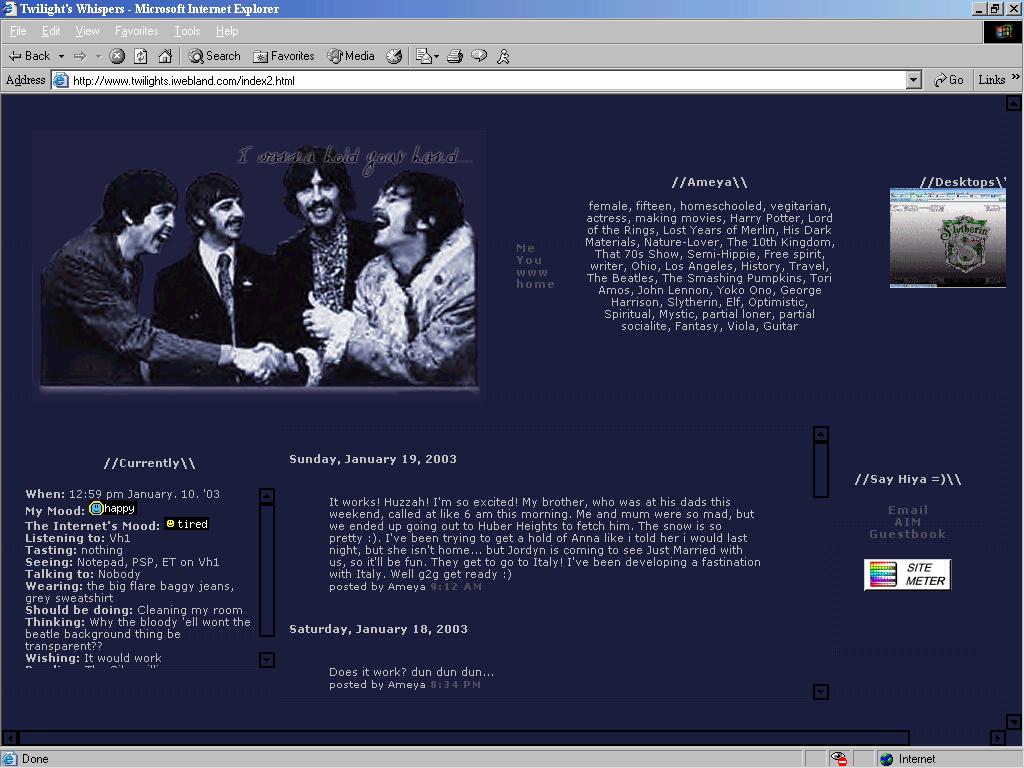This screenshot has width=1024, height=768.
Task: Click the '//Ameya\\' heading text
Action: (709, 182)
